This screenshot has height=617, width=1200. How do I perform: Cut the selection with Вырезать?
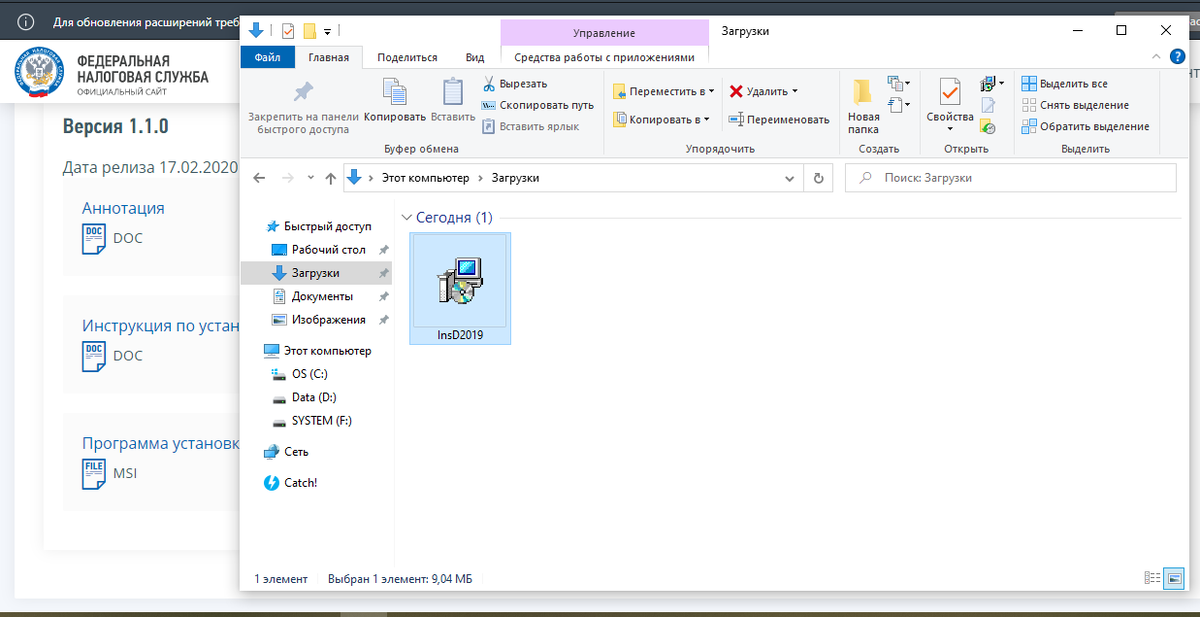[x=515, y=84]
